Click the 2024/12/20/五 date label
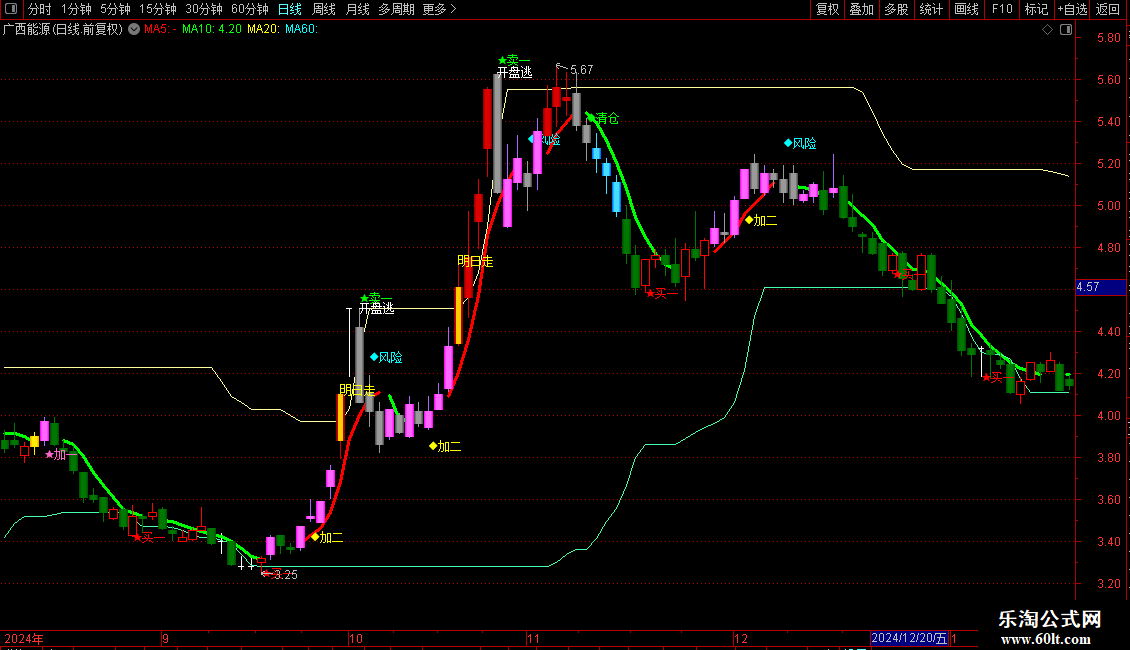The width and height of the screenshot is (1130, 650). click(909, 638)
